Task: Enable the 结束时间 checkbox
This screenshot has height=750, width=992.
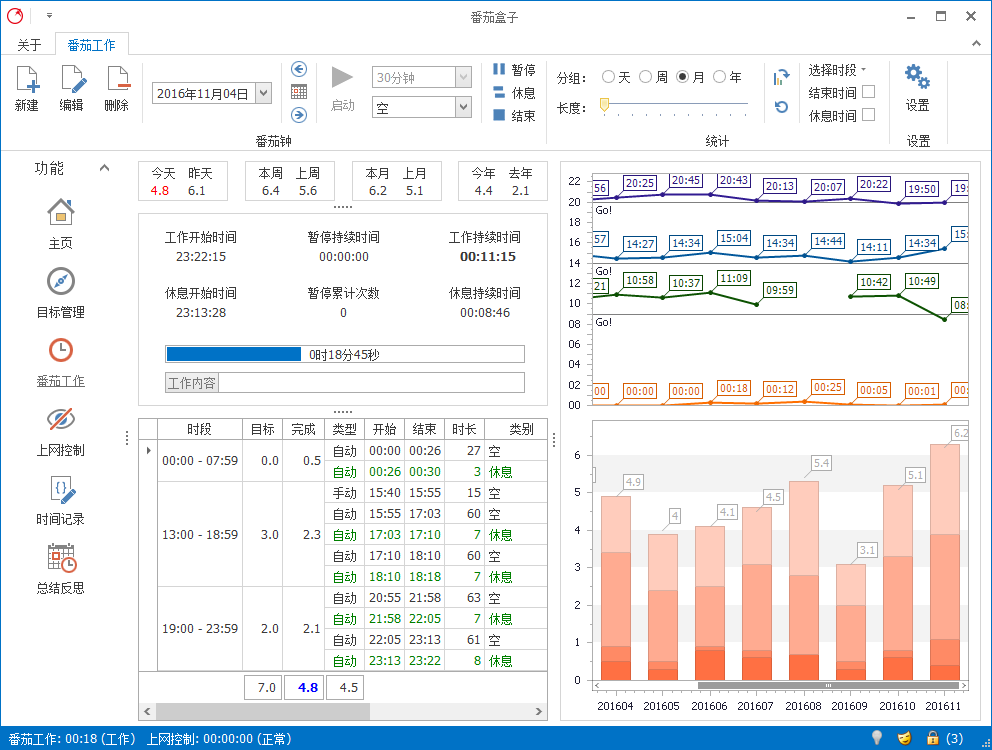Action: pyautogui.click(x=868, y=92)
